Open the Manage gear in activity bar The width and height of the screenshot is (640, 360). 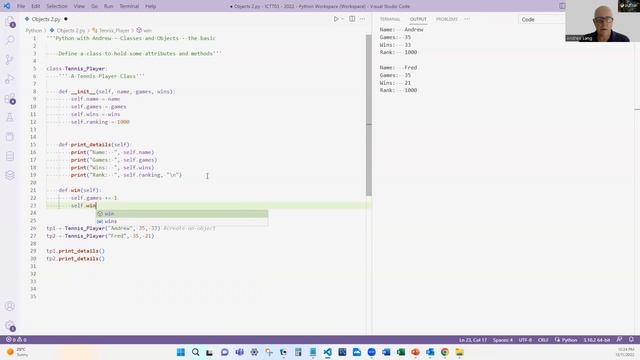pyautogui.click(x=10, y=326)
